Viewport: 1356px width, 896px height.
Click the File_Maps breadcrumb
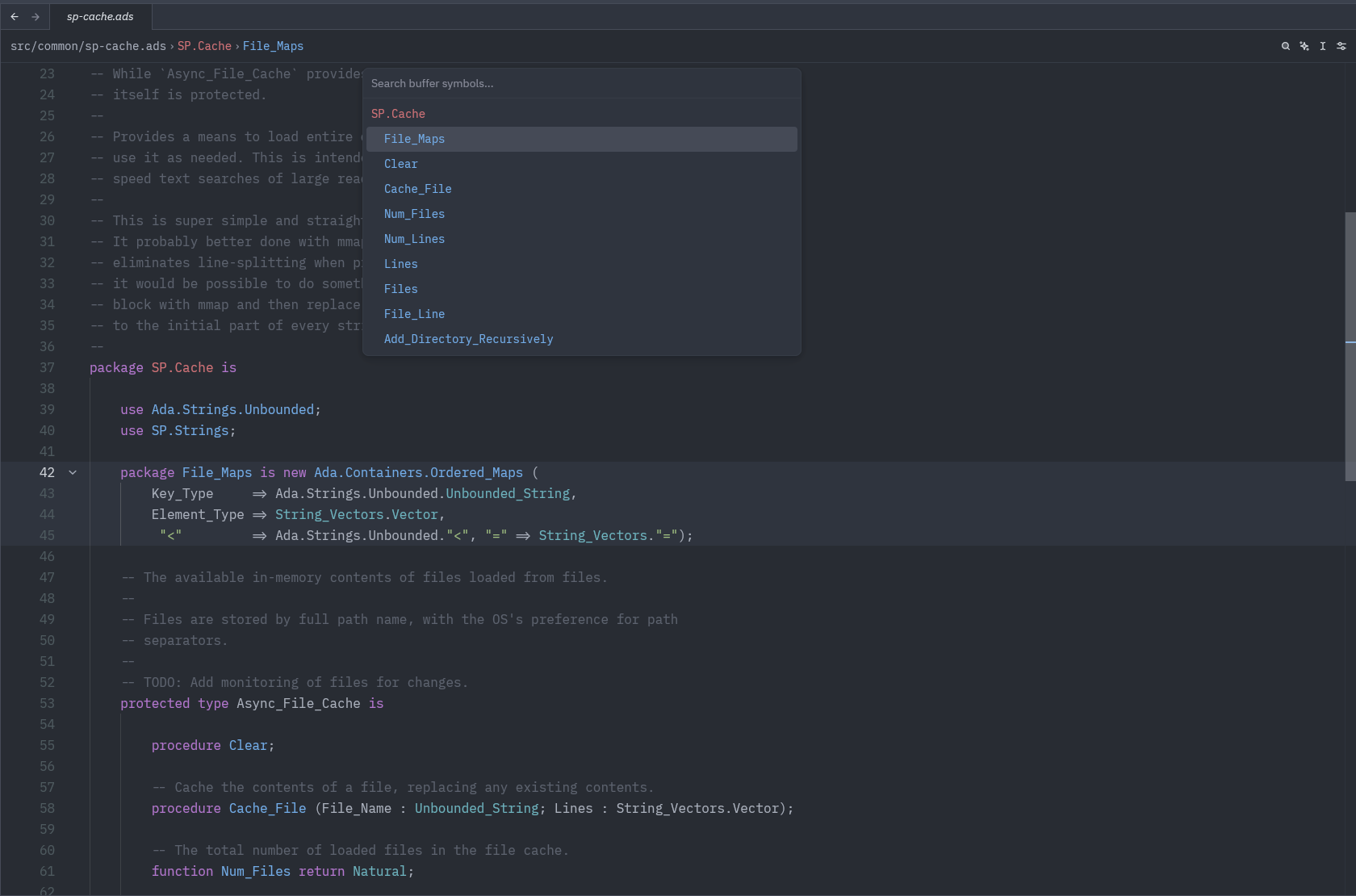(273, 46)
